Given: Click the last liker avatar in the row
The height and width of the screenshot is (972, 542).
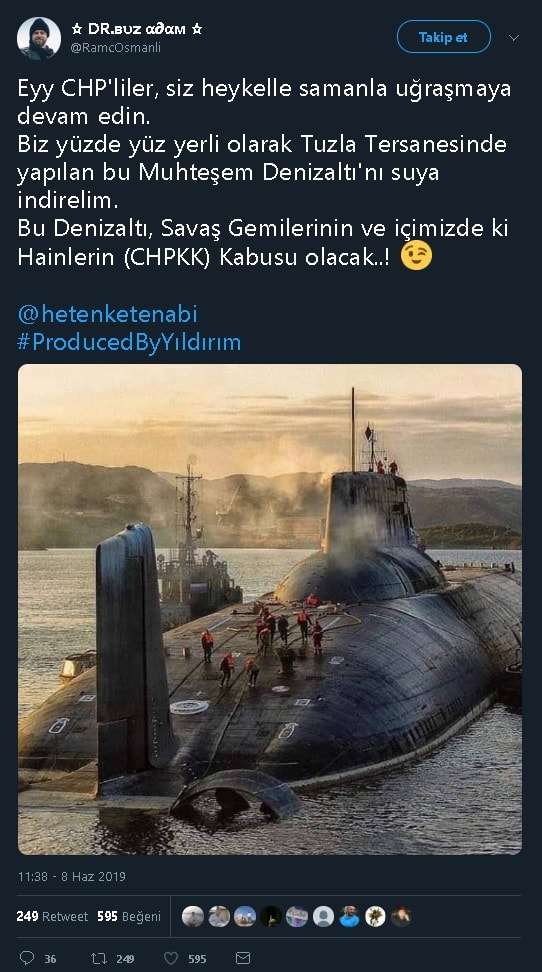Looking at the screenshot, I should point(401,916).
